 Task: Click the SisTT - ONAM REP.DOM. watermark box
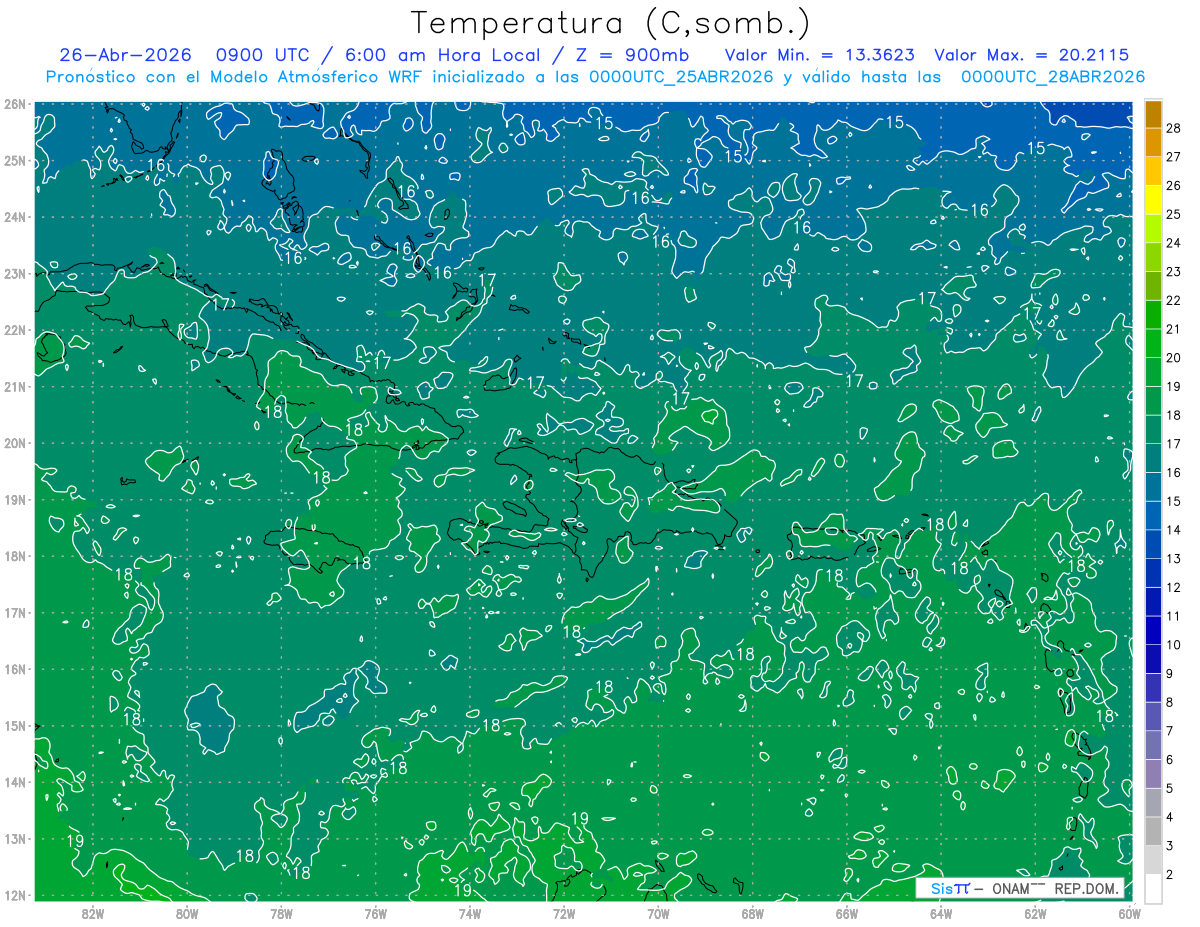click(x=1020, y=888)
